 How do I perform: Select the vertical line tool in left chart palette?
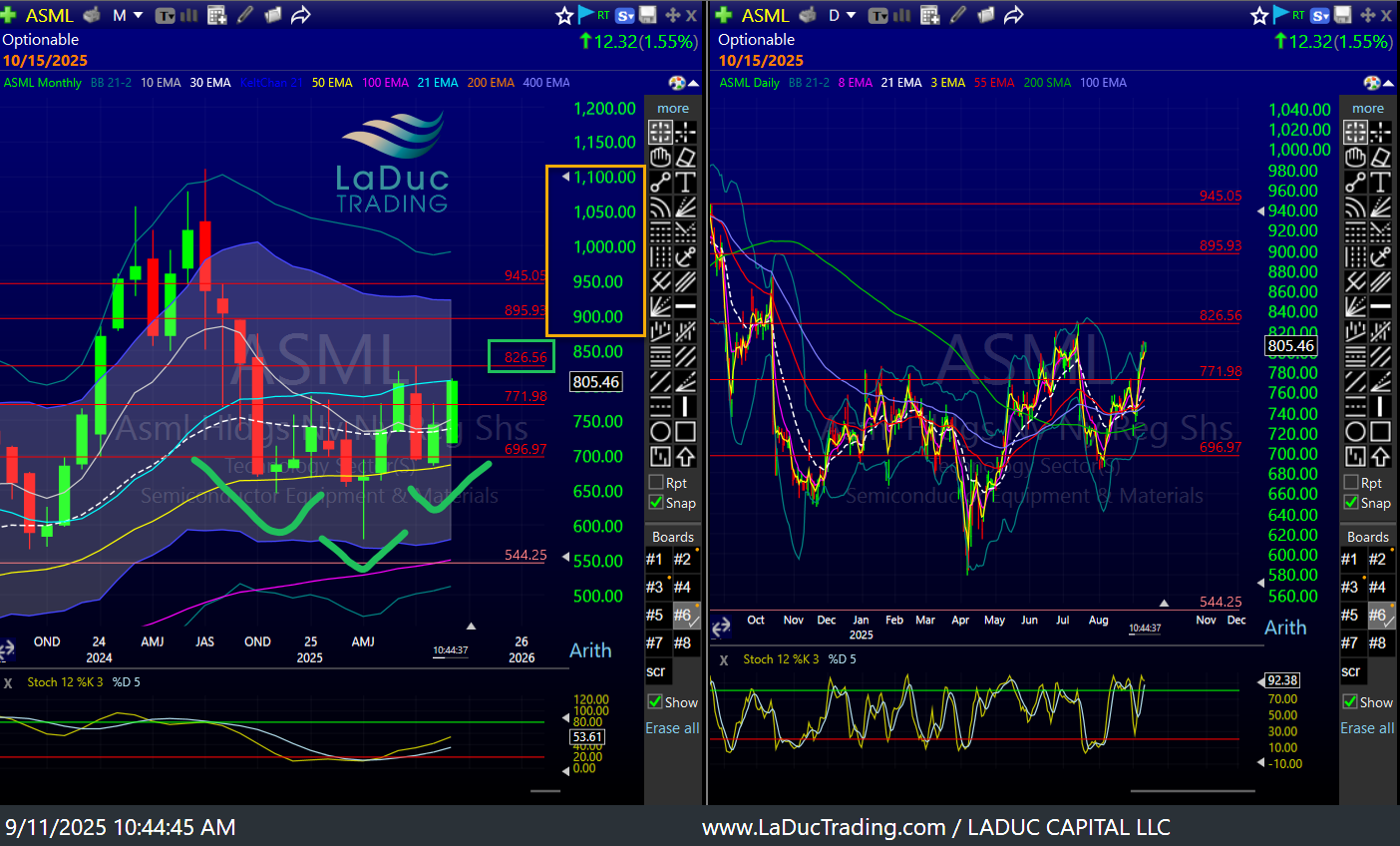pyautogui.click(x=685, y=406)
